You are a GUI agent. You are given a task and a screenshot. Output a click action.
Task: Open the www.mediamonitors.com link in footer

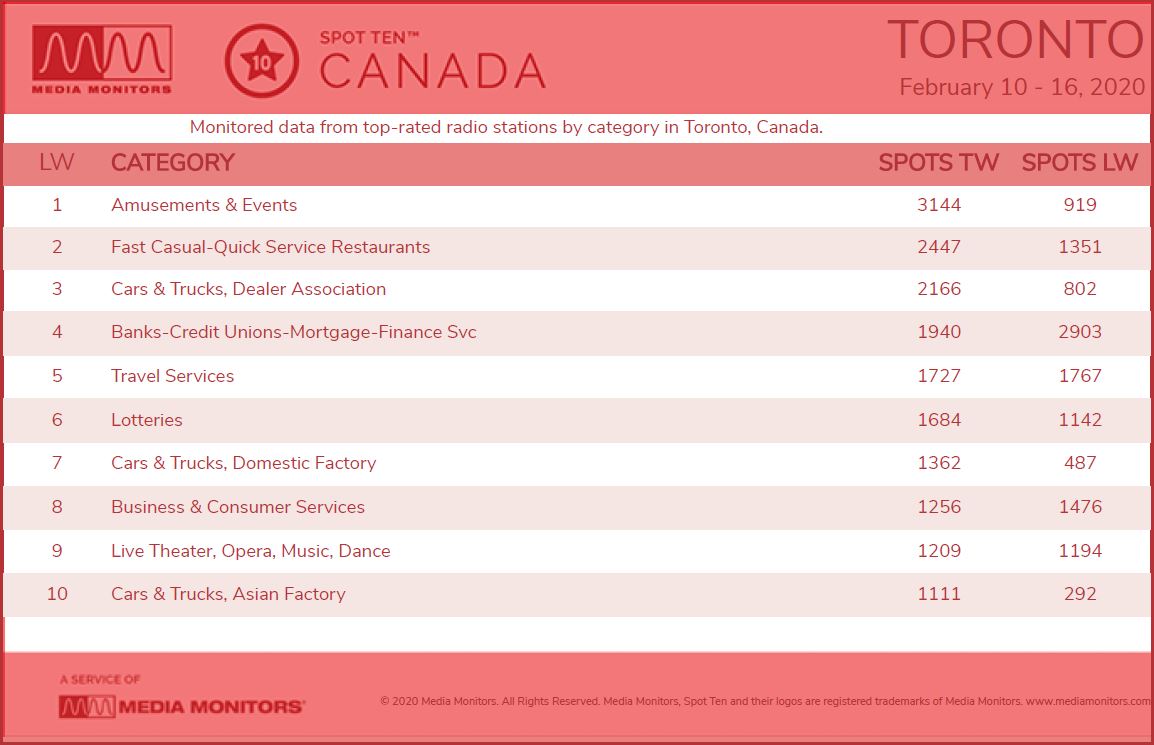coord(1088,701)
